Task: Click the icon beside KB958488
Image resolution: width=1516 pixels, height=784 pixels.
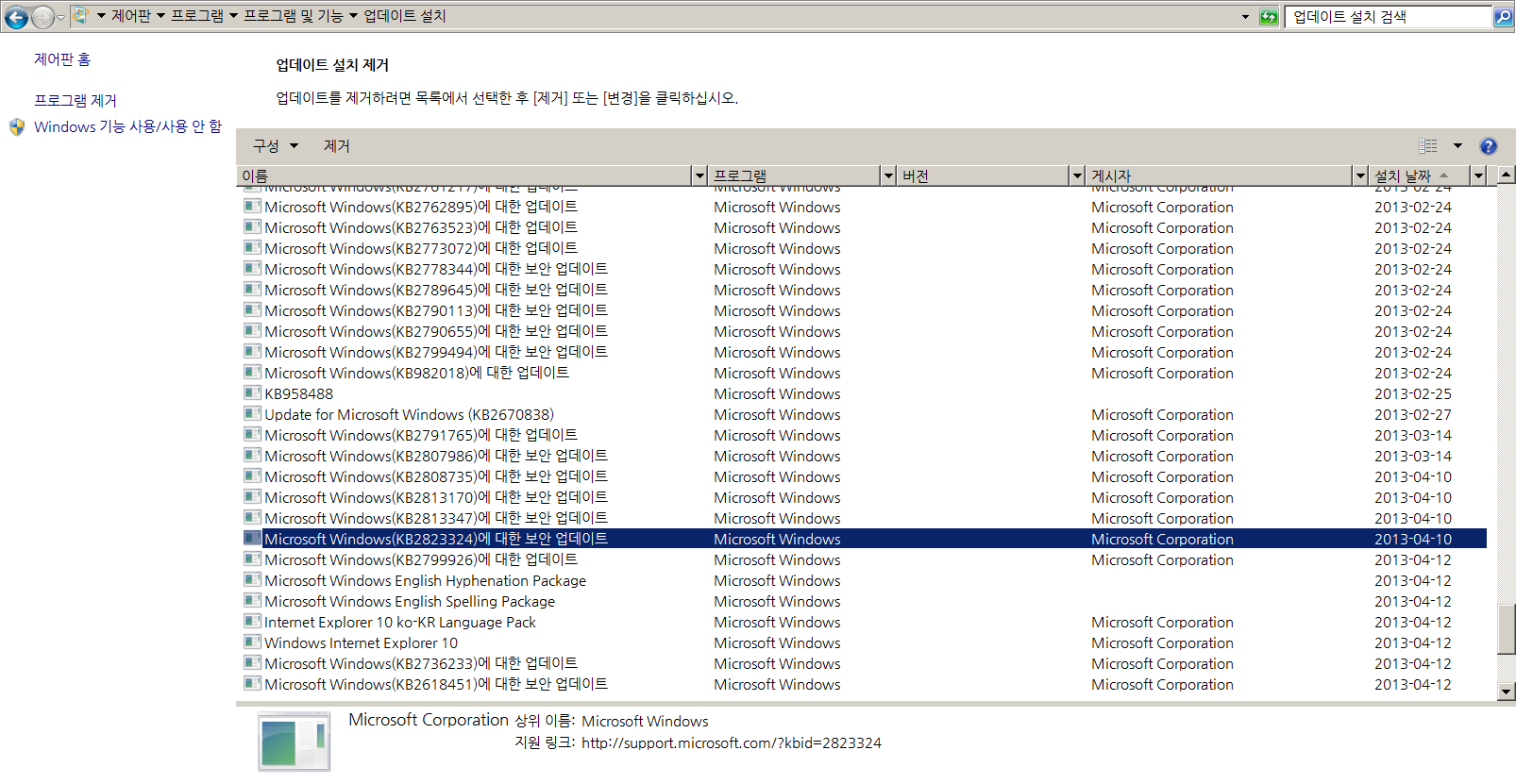Action: (252, 393)
